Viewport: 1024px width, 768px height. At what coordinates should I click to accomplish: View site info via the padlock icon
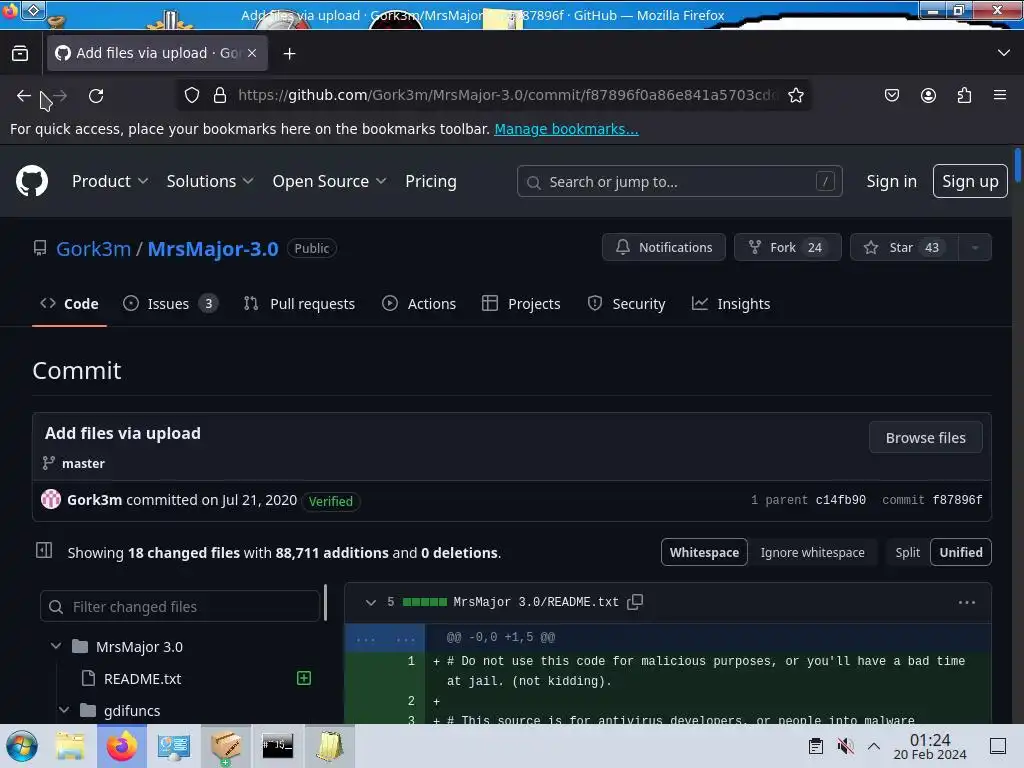tap(220, 95)
